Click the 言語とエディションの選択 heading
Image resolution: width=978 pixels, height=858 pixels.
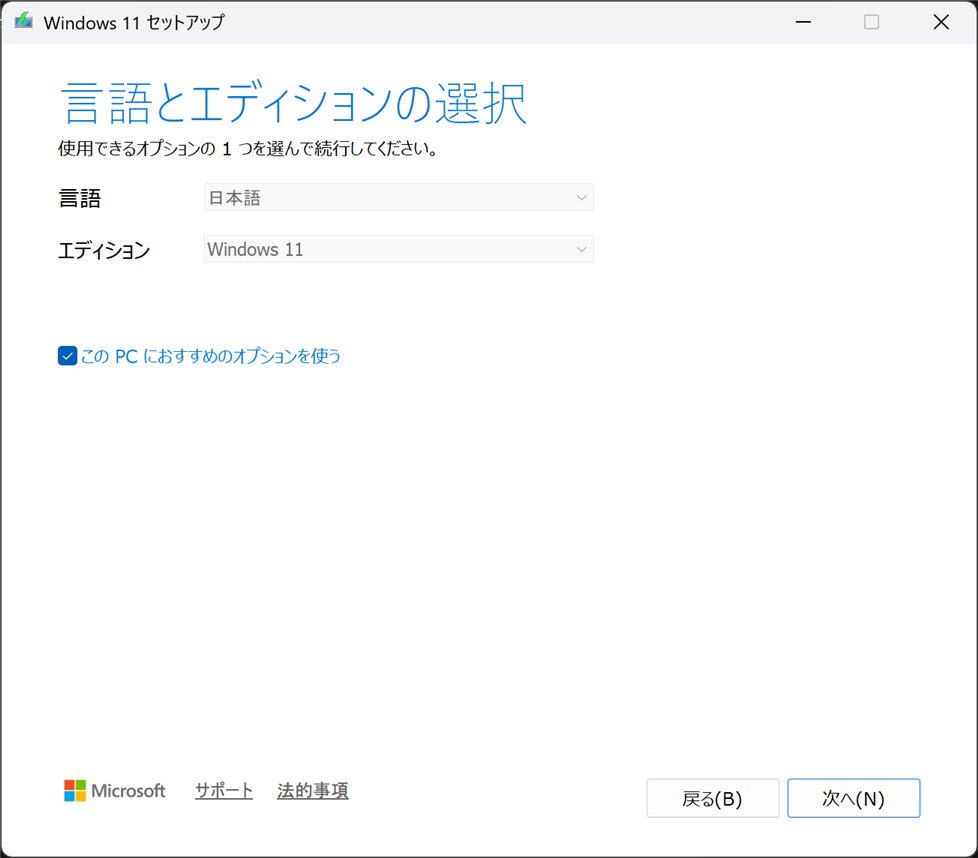(294, 104)
